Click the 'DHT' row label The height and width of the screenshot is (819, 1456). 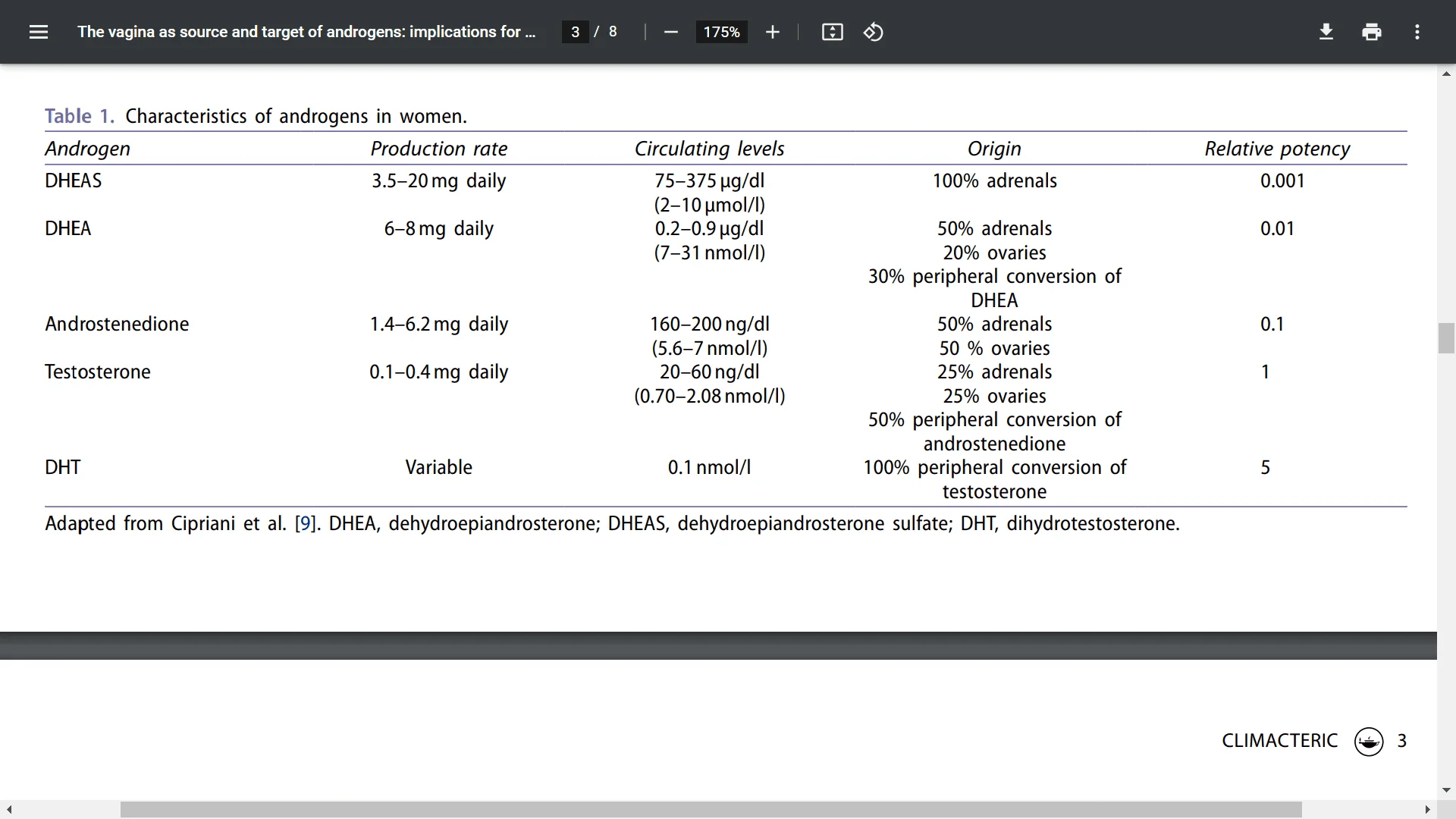pos(62,467)
